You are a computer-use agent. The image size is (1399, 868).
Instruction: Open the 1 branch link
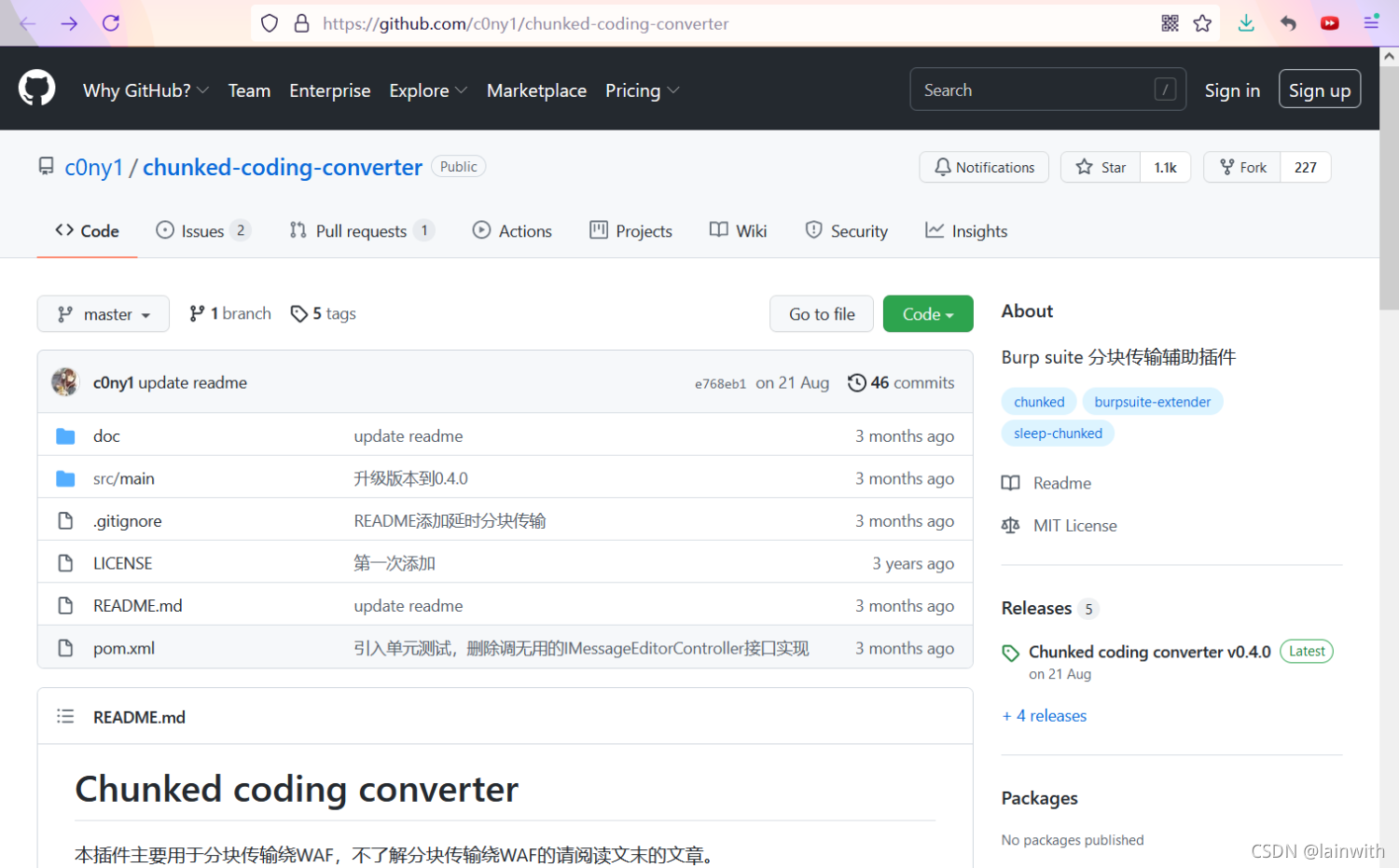(x=230, y=313)
